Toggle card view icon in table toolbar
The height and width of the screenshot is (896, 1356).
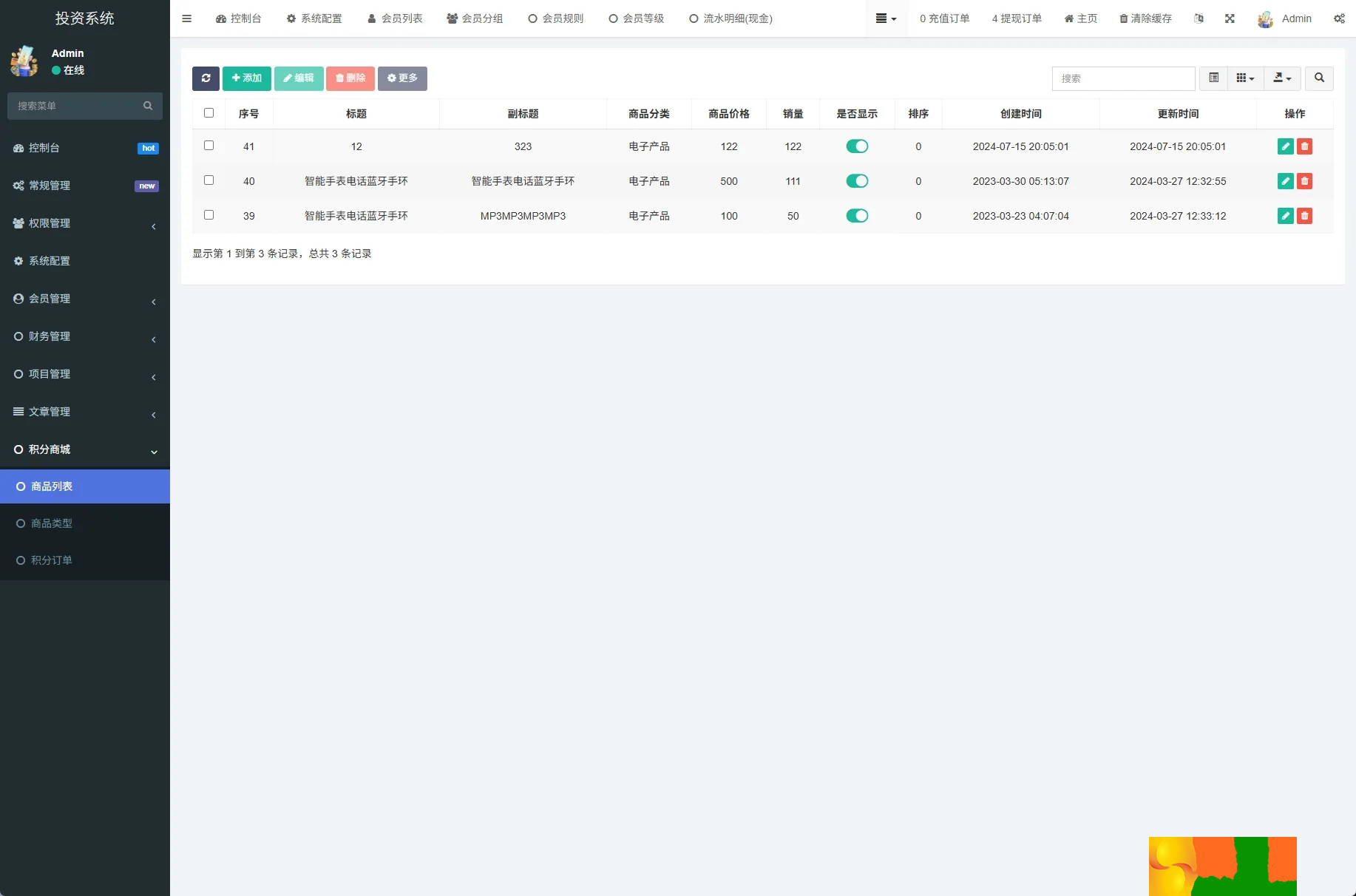[x=1213, y=78]
